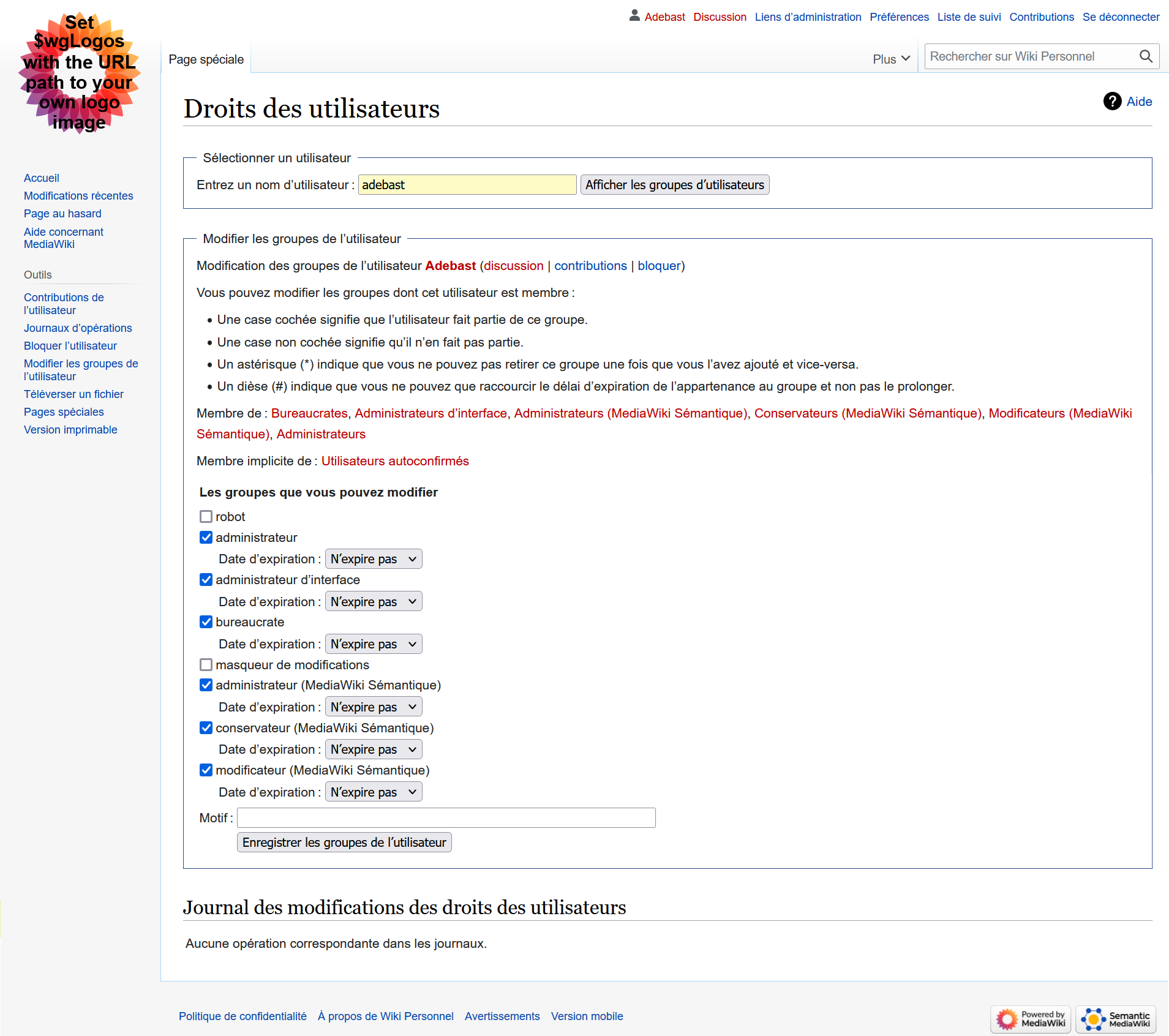Uncheck administrateur (MediaWiki Sémantique) checkbox
The height and width of the screenshot is (1036, 1169).
click(206, 685)
